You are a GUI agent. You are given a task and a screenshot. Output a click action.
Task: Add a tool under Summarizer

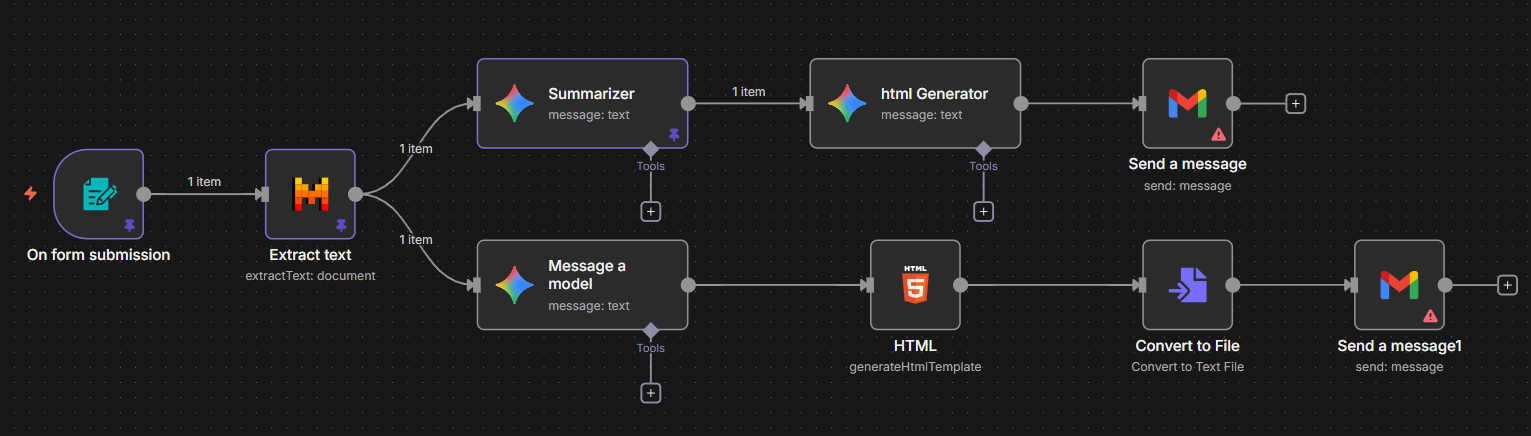[650, 211]
